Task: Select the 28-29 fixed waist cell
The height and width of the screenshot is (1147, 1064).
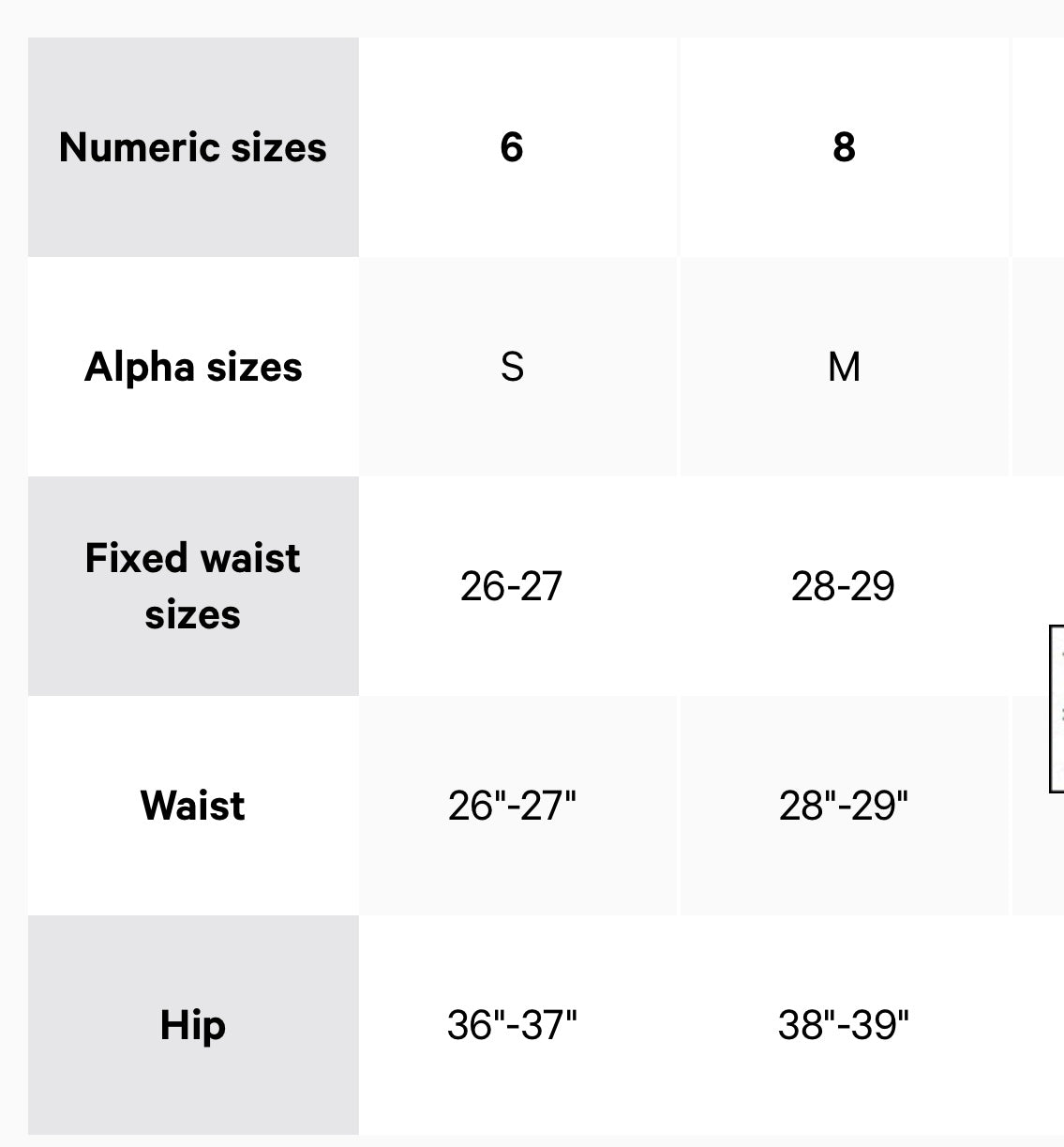Action: (844, 586)
